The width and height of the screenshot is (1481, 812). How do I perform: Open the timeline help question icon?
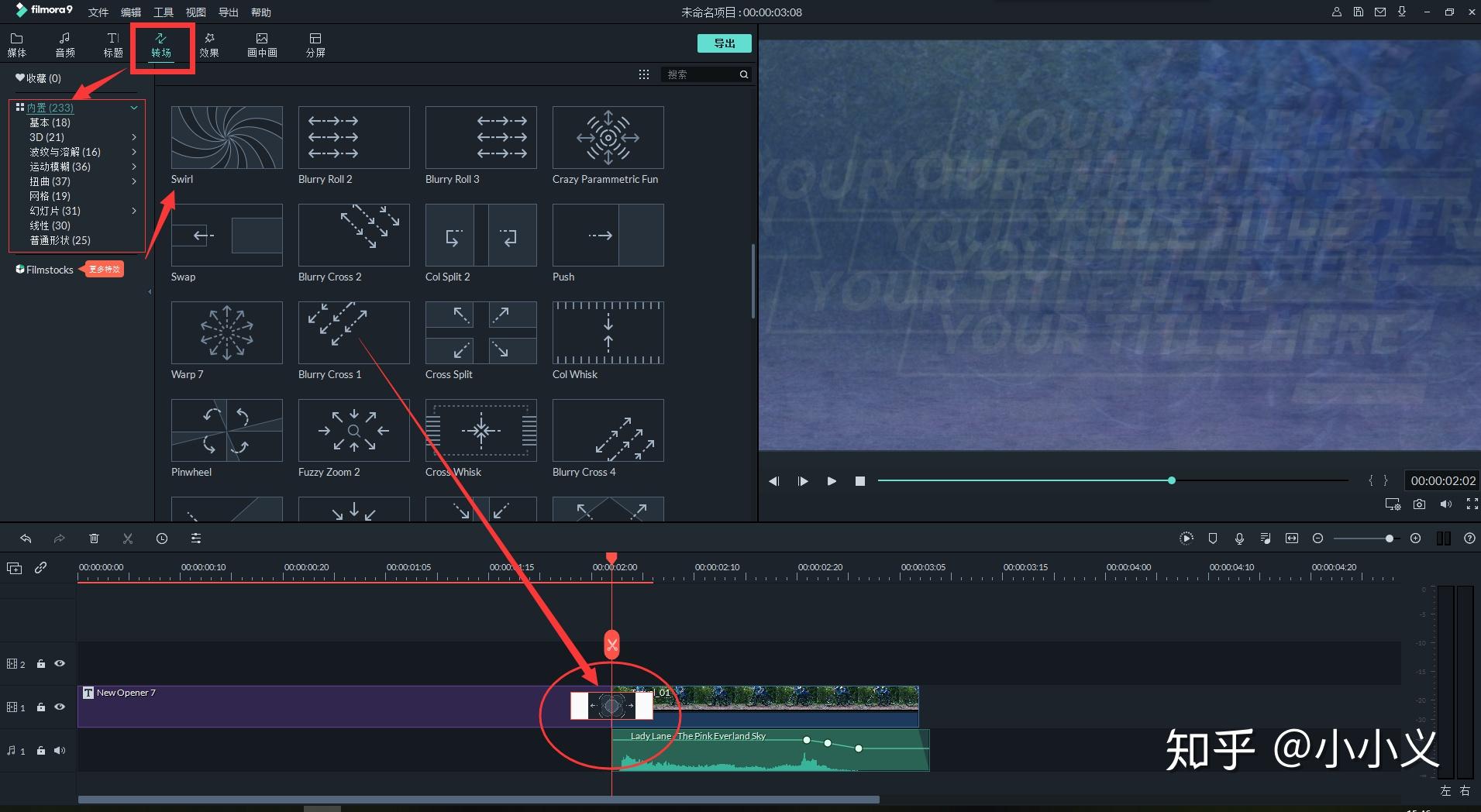click(1469, 538)
